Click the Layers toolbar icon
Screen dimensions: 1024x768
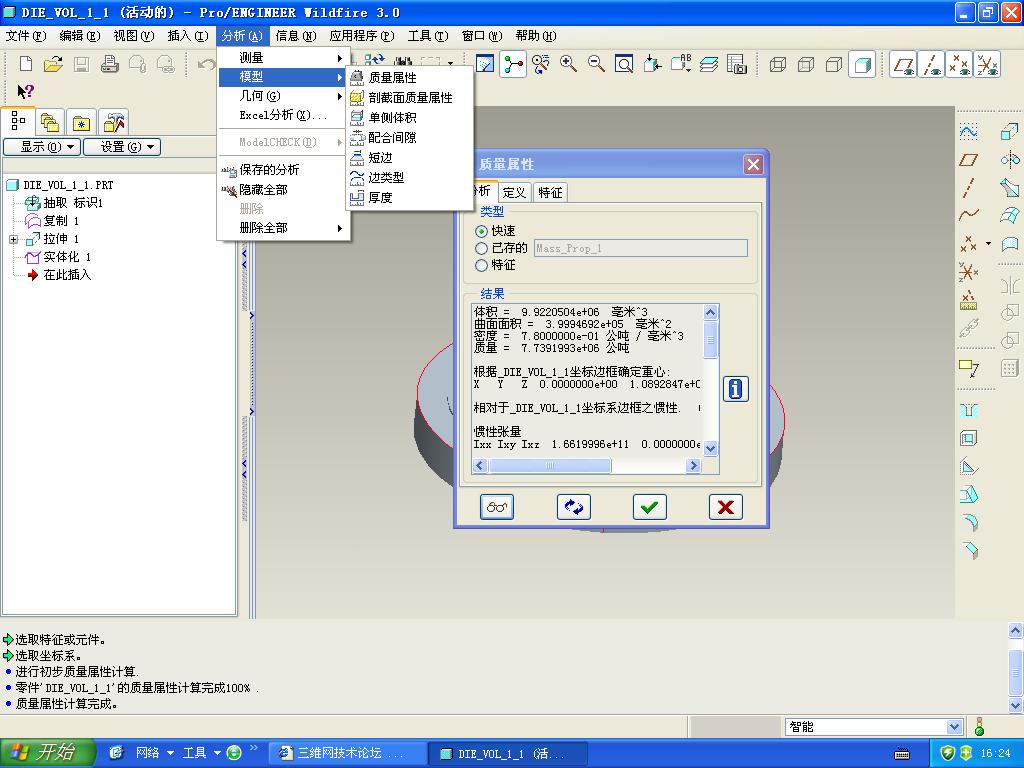pyautogui.click(x=709, y=64)
